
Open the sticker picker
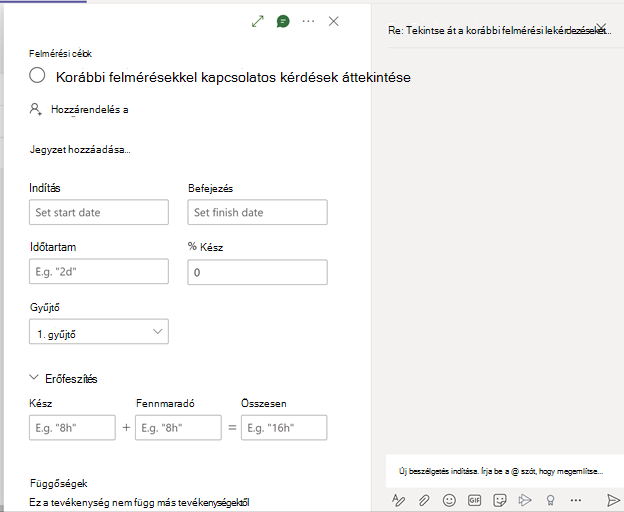coord(500,500)
